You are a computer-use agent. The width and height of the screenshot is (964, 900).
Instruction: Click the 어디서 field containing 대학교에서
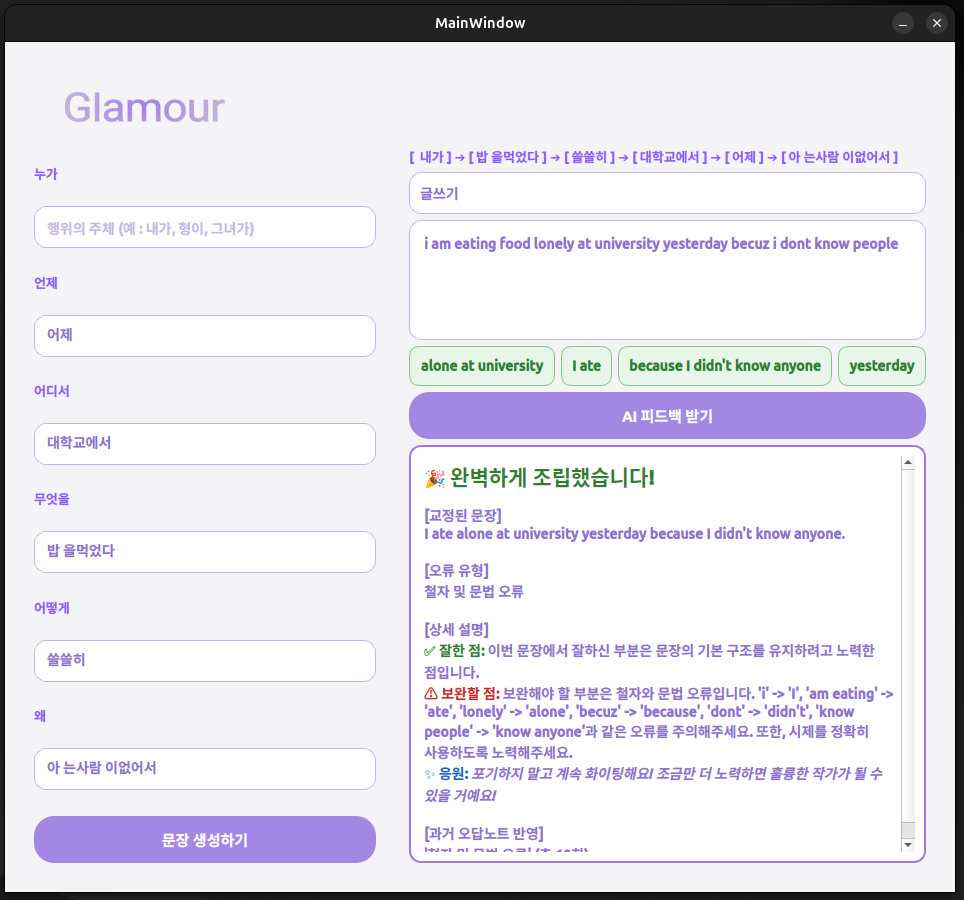point(205,444)
